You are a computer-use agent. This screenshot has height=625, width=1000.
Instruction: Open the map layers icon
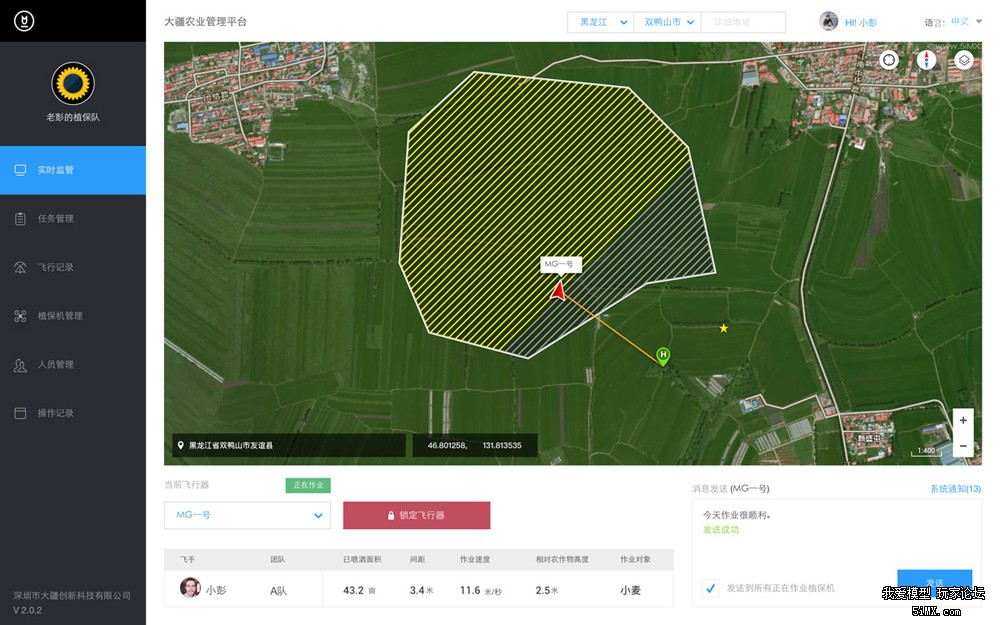click(x=963, y=60)
